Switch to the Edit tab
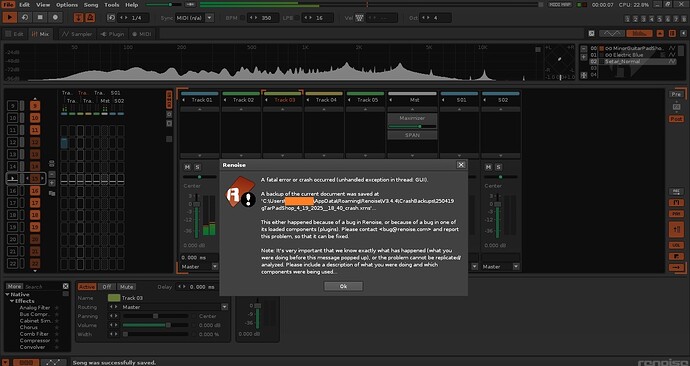The image size is (690, 366). coord(14,34)
